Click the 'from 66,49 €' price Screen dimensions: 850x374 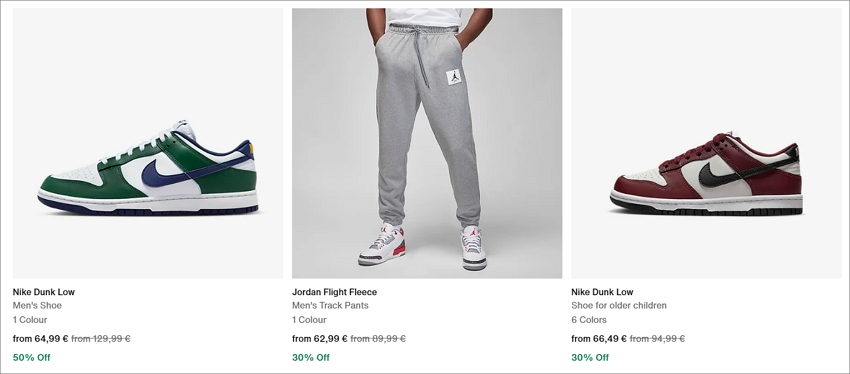point(599,339)
